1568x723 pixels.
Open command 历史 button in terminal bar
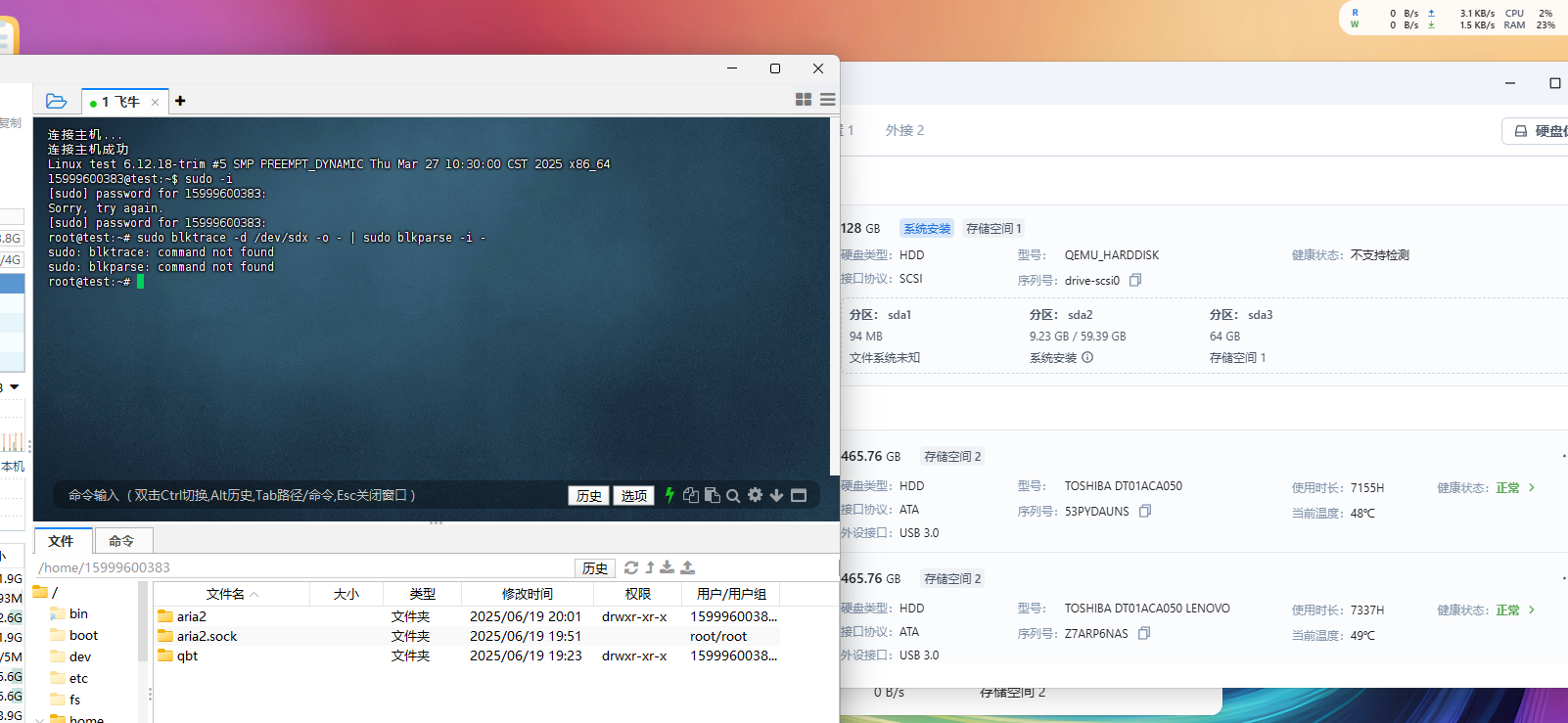[x=589, y=496]
